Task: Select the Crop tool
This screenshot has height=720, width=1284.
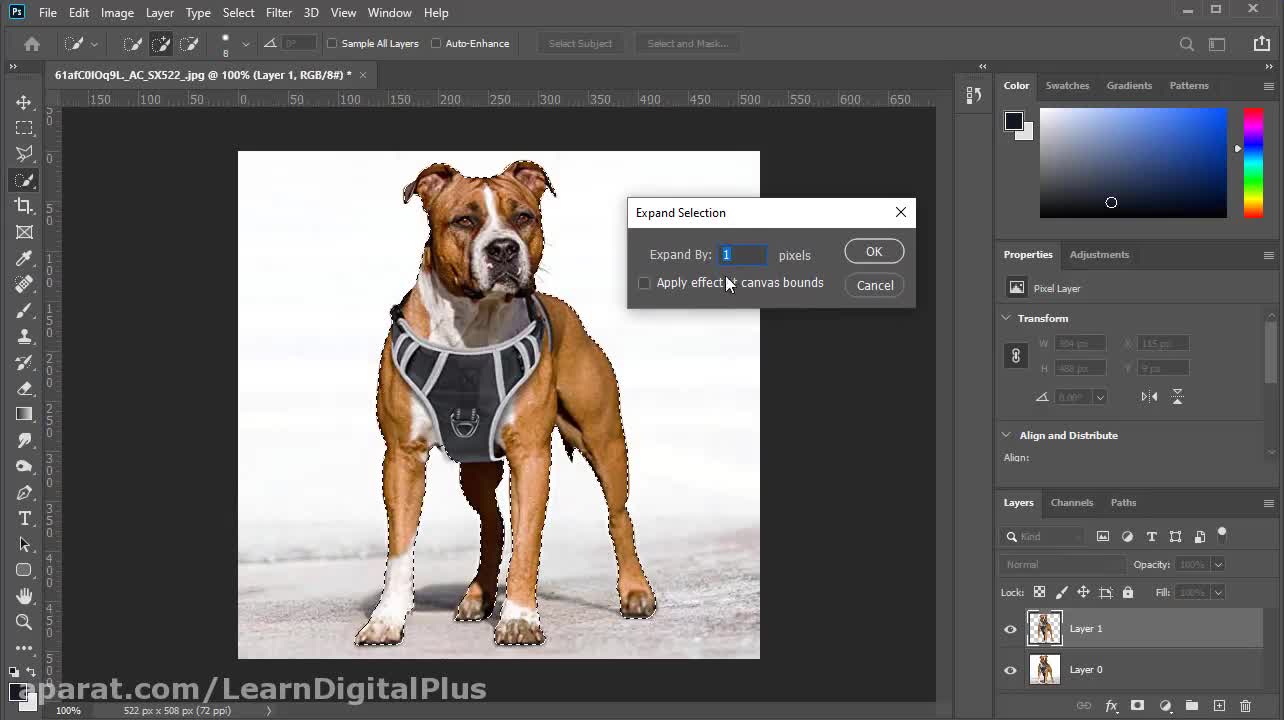Action: point(24,206)
